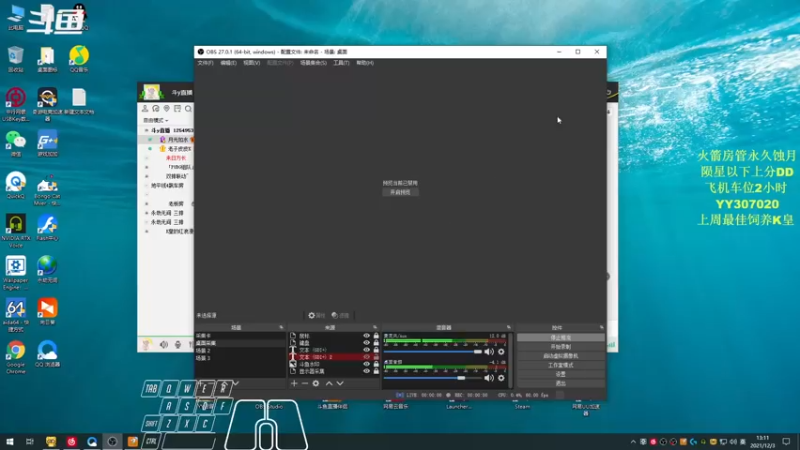Open notification center in system tray
This screenshot has height=450, width=800.
pos(786,441)
